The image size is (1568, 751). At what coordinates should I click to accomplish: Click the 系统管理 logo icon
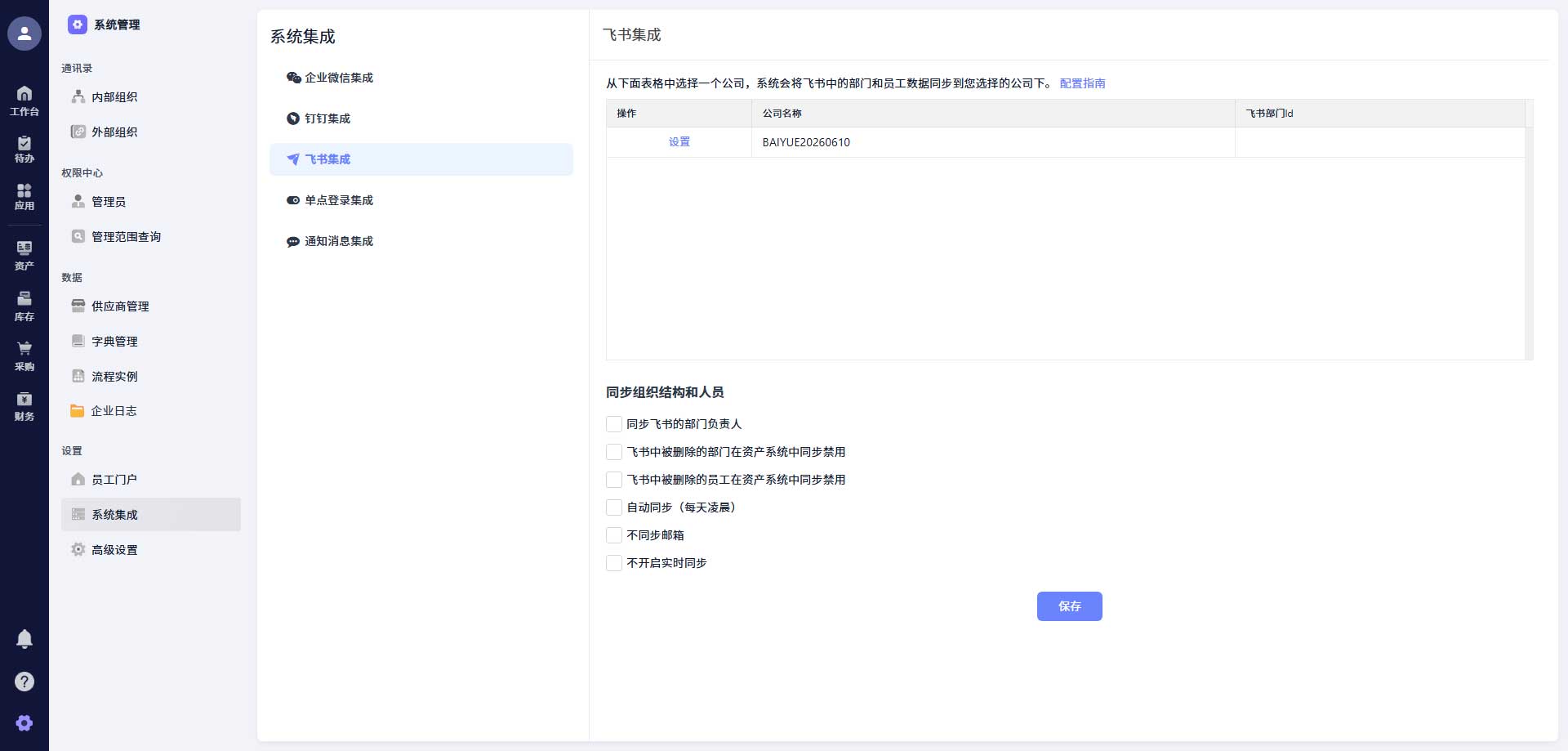pos(78,25)
